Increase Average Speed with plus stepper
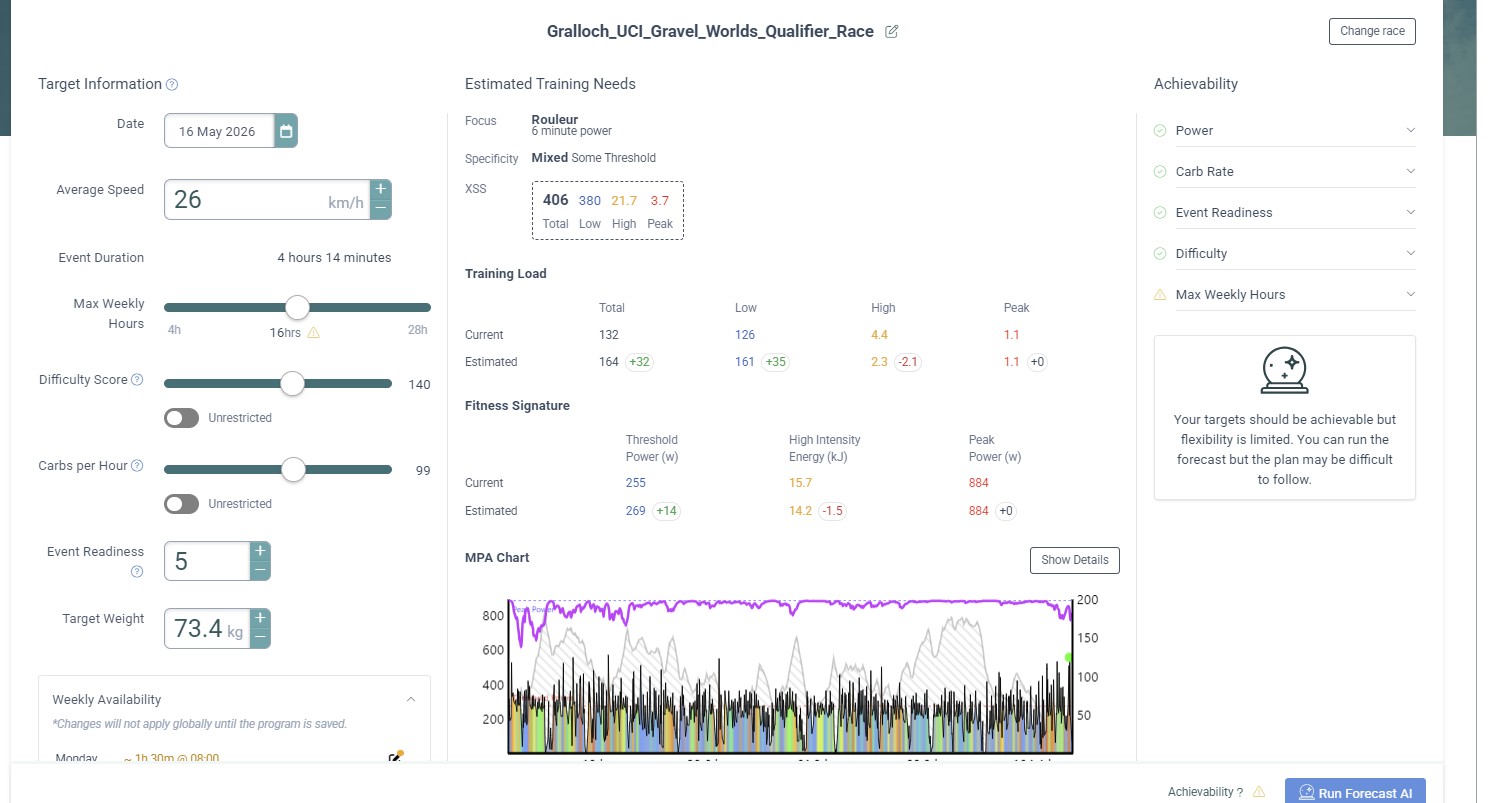This screenshot has width=1507, height=803. [380, 190]
